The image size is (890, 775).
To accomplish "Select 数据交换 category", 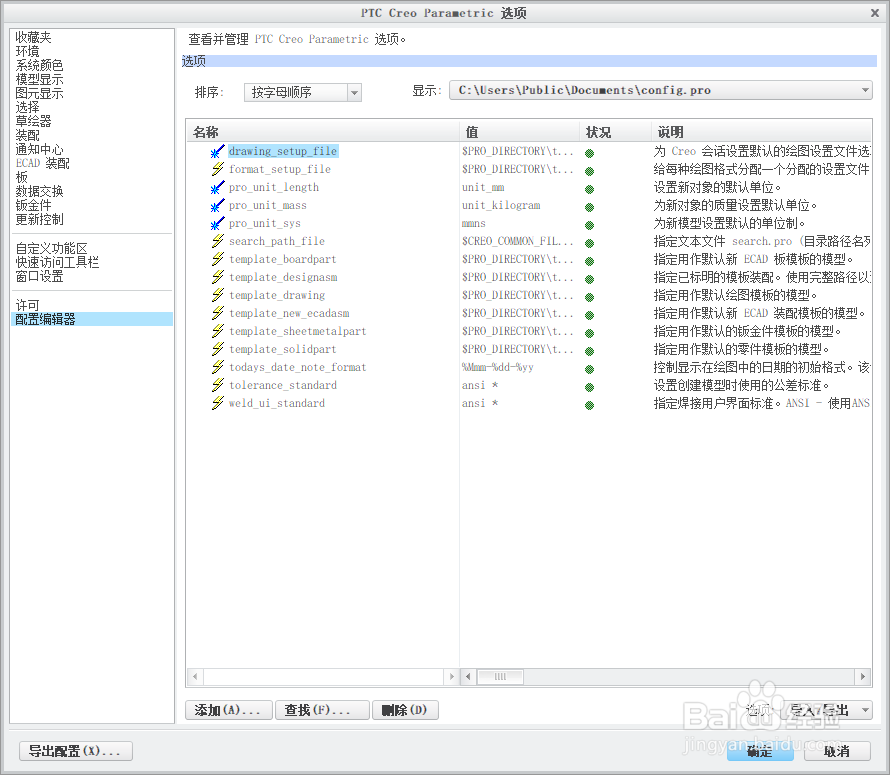I will pos(39,191).
